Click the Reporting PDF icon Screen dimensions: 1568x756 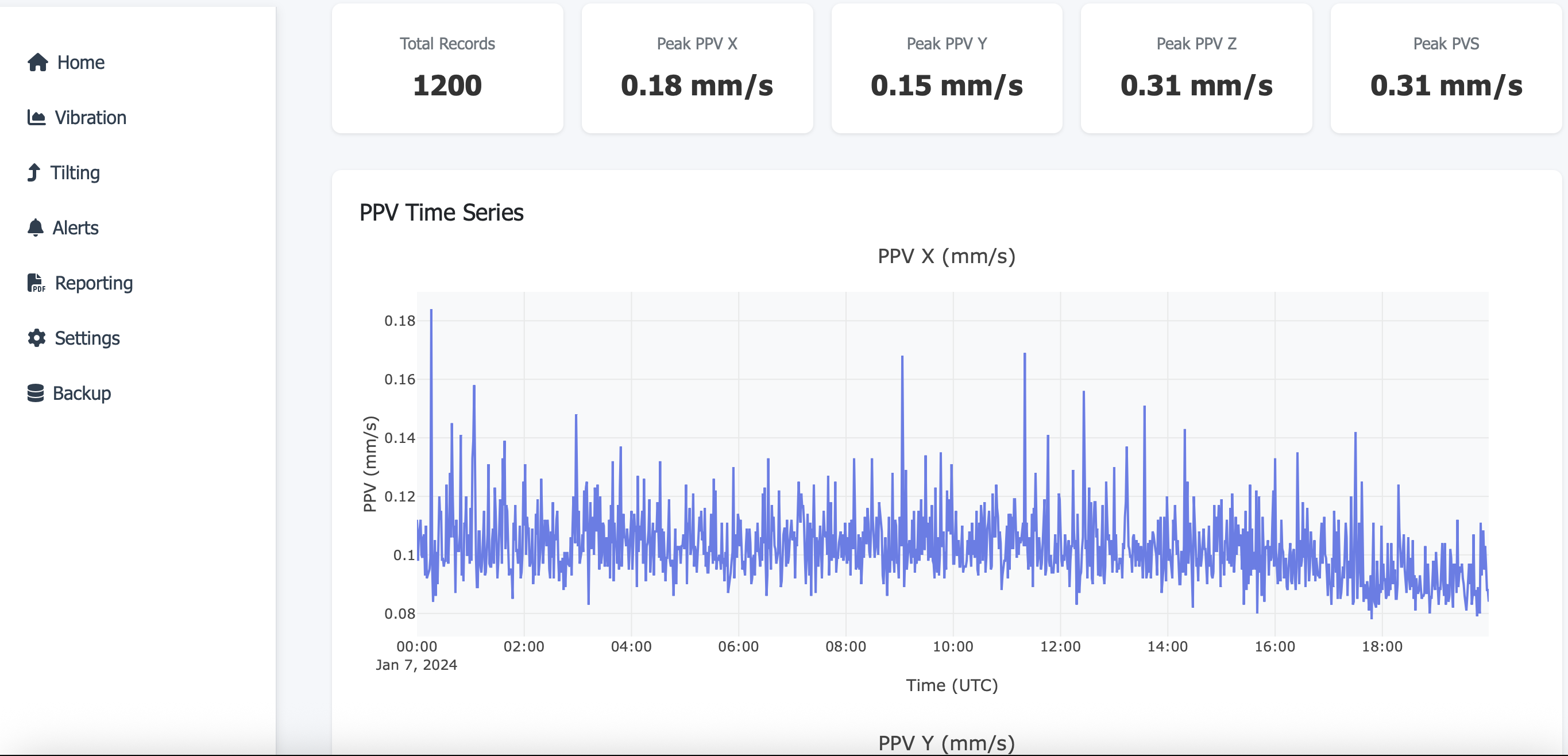37,283
